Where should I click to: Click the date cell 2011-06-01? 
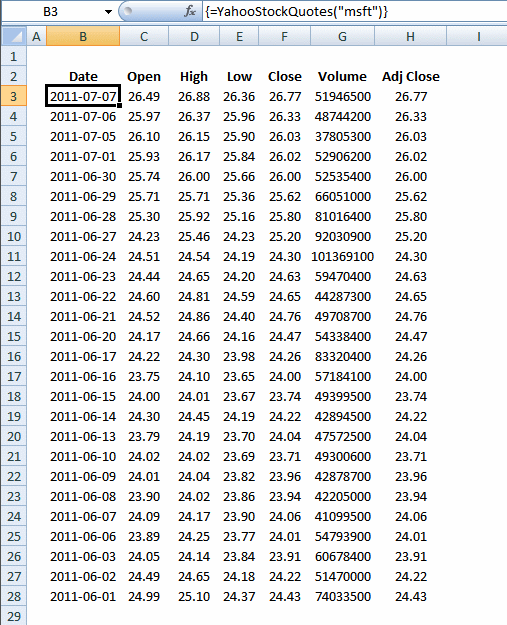click(83, 596)
